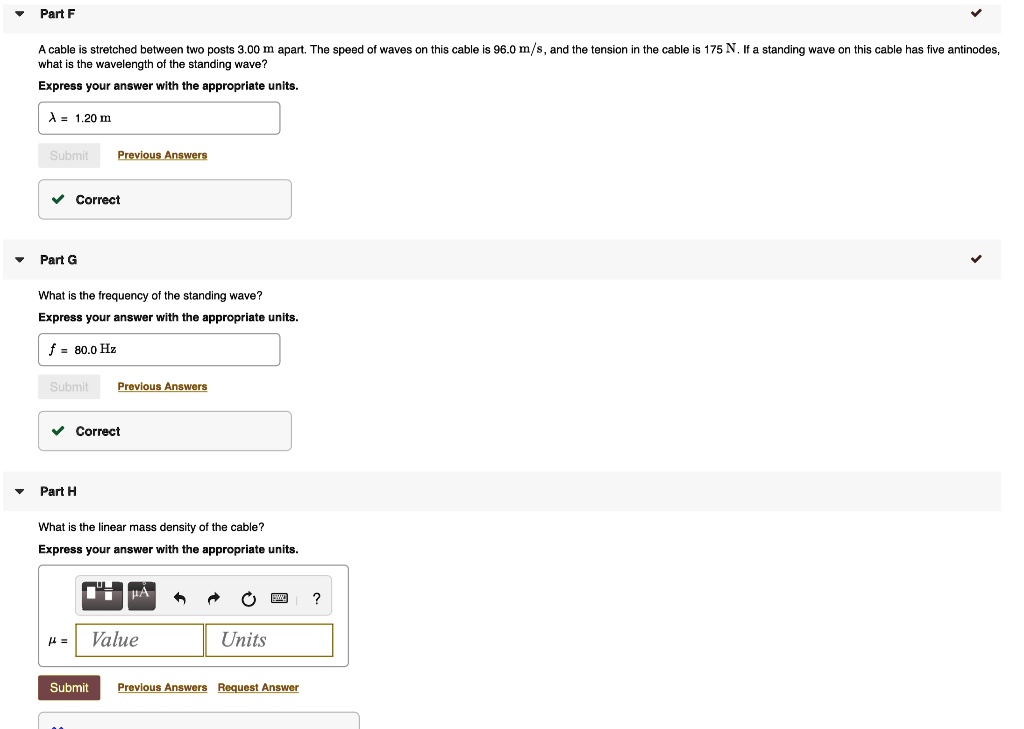The image size is (1024, 729).
Task: Click the Units input field
Action: [269, 640]
